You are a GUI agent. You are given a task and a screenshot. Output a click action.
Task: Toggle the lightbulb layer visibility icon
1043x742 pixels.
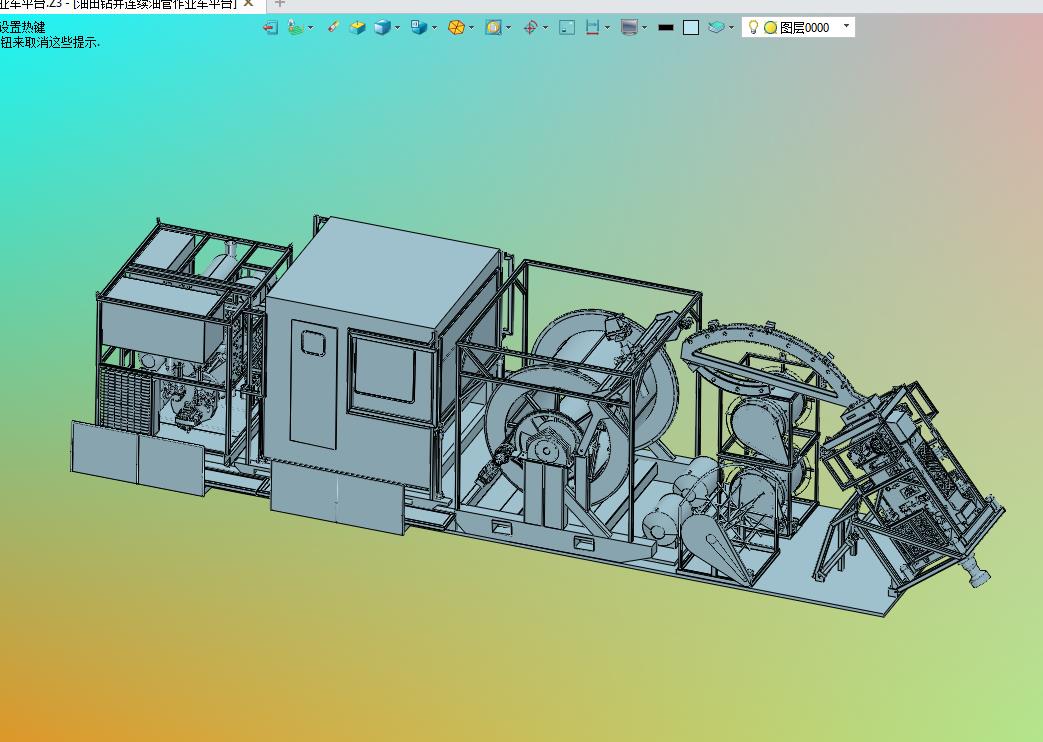coord(753,27)
